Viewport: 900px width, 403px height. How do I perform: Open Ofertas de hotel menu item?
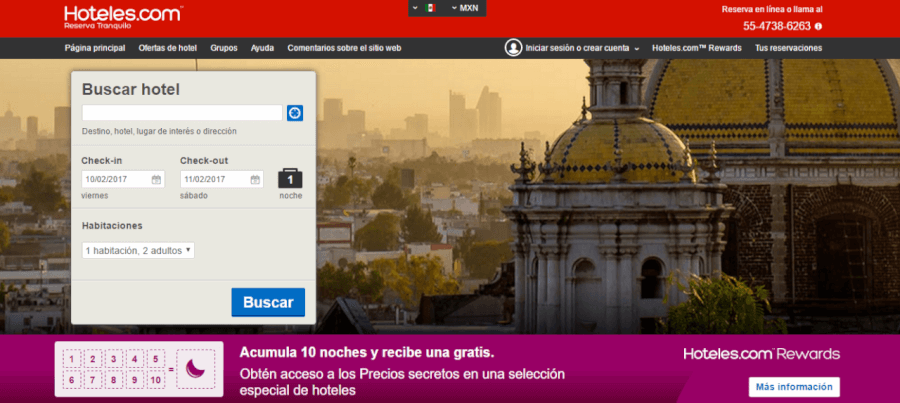pyautogui.click(x=168, y=48)
